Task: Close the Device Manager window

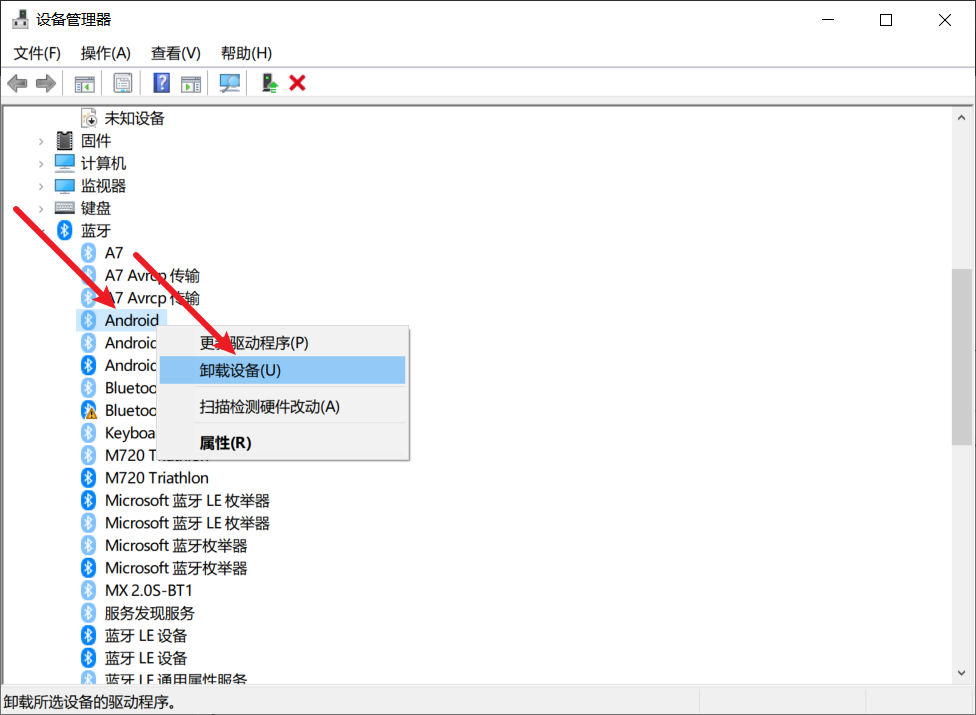Action: [x=944, y=20]
